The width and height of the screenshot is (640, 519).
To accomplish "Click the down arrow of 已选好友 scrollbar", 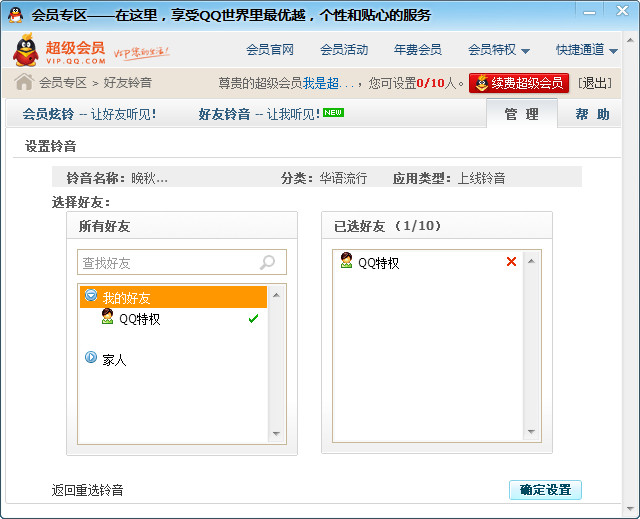I will coord(531,432).
